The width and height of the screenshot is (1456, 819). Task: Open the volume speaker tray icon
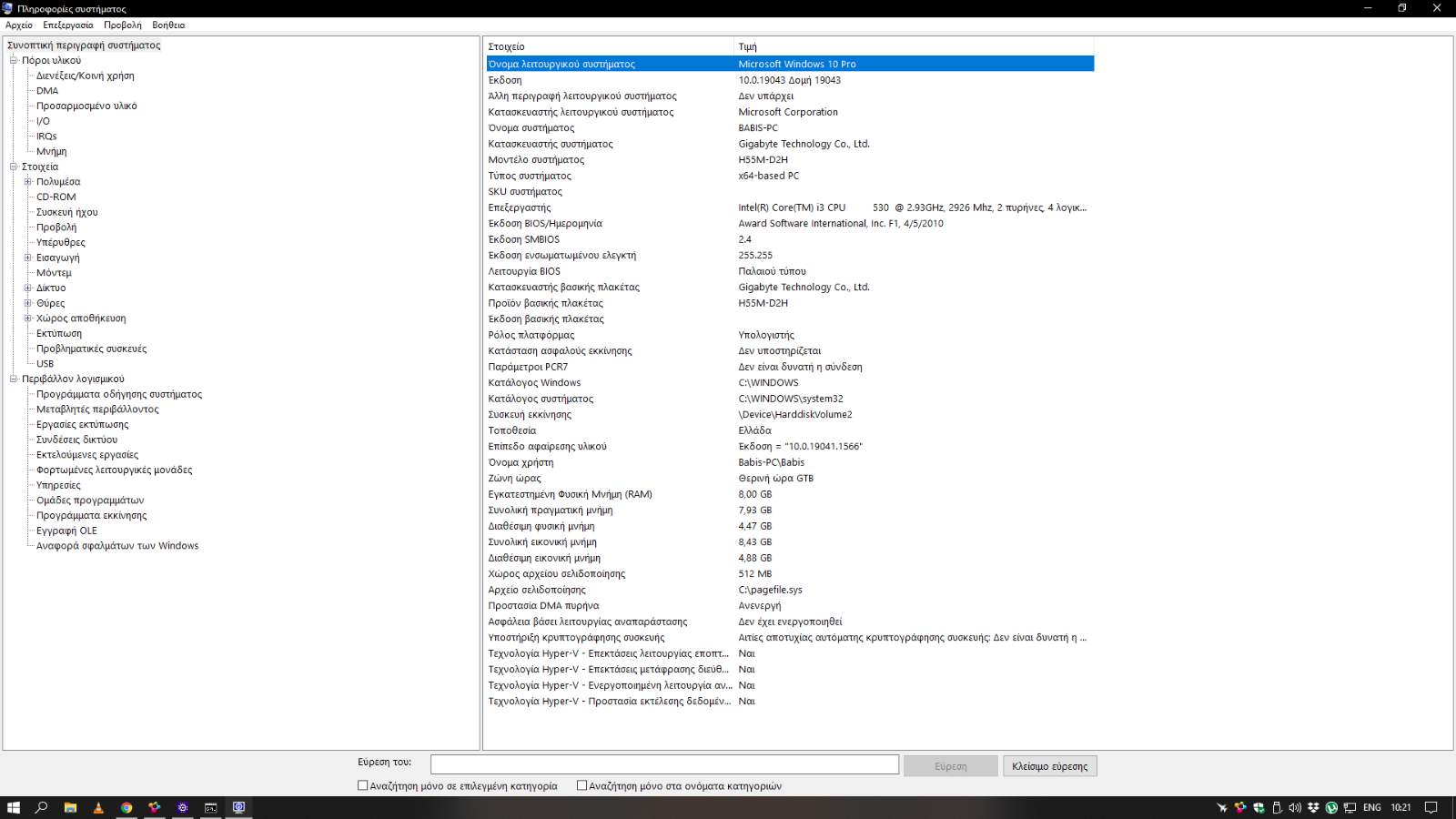click(x=1295, y=807)
